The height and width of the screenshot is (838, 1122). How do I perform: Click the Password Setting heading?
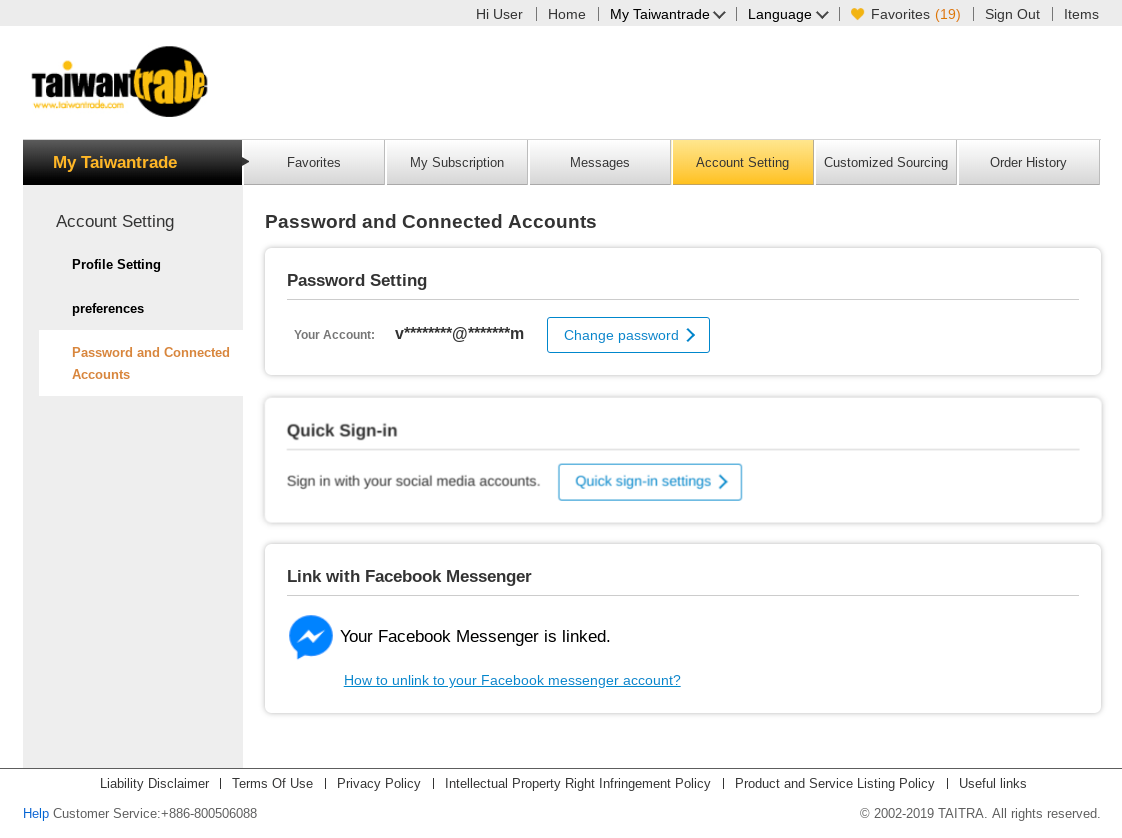click(x=357, y=281)
